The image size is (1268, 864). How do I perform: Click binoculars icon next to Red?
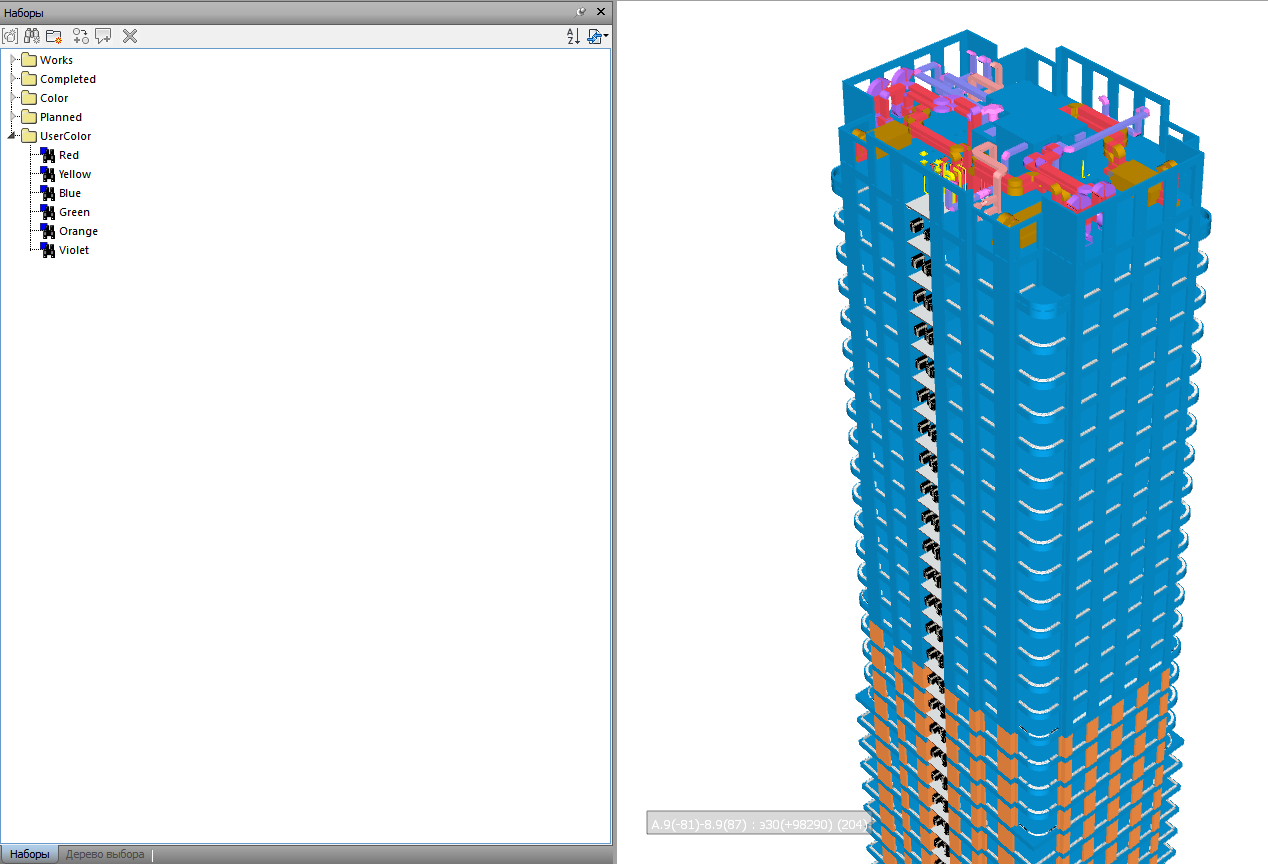tap(48, 155)
